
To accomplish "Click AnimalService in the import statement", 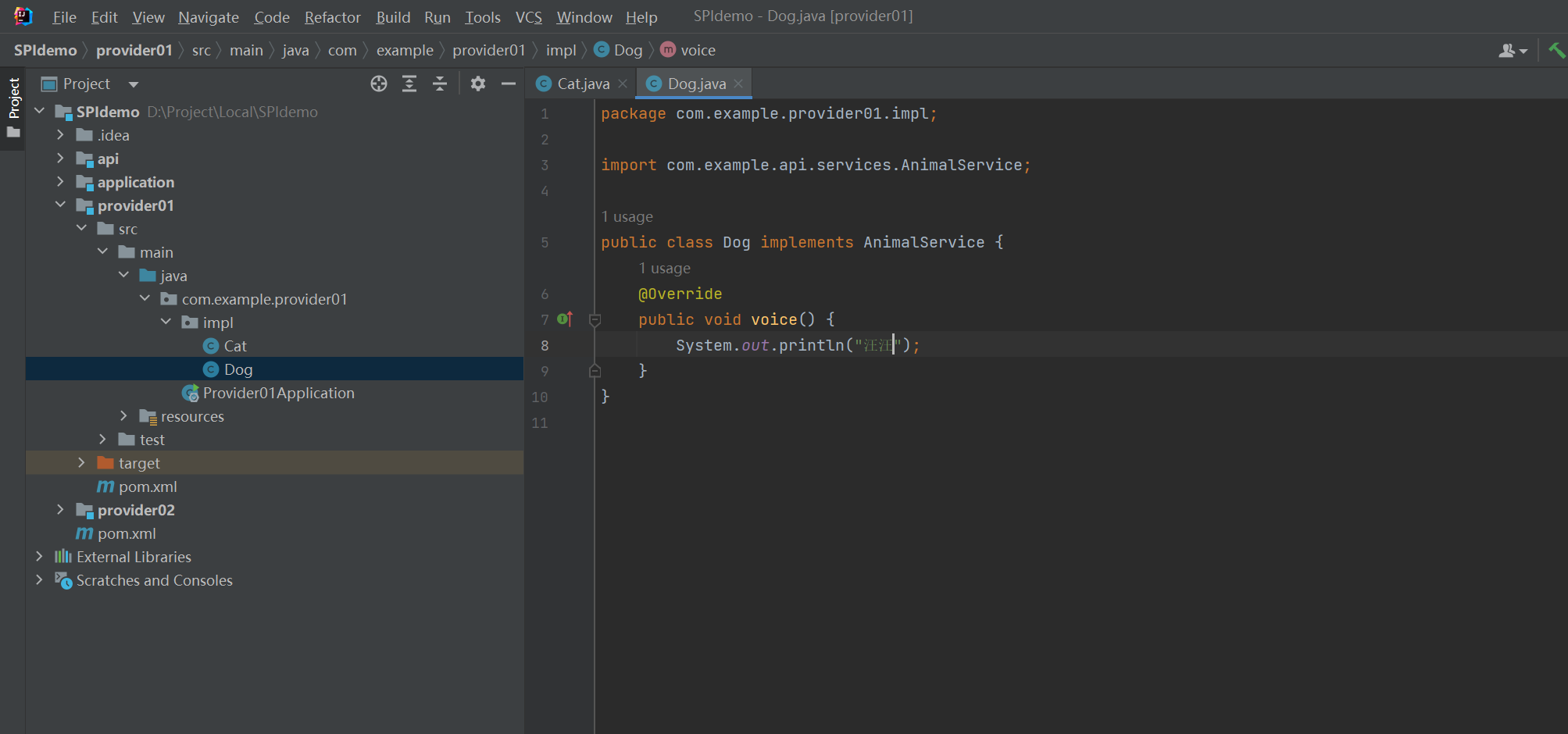I will click(962, 165).
